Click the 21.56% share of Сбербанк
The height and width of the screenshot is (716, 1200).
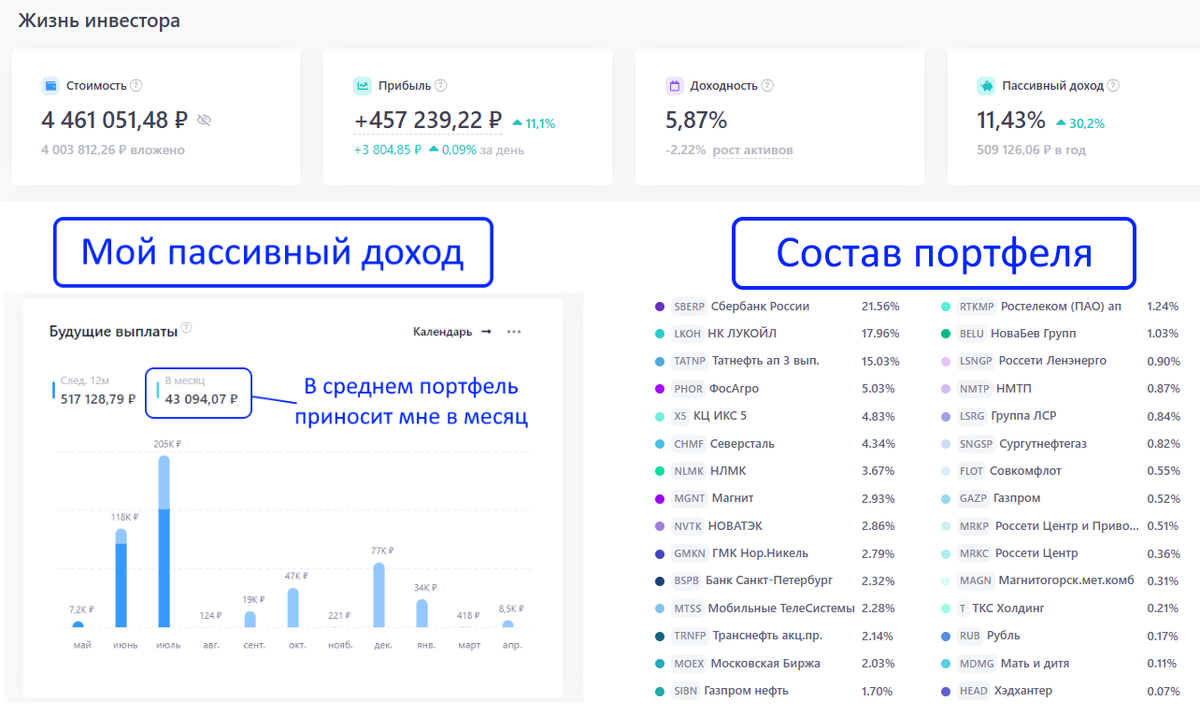coord(881,306)
